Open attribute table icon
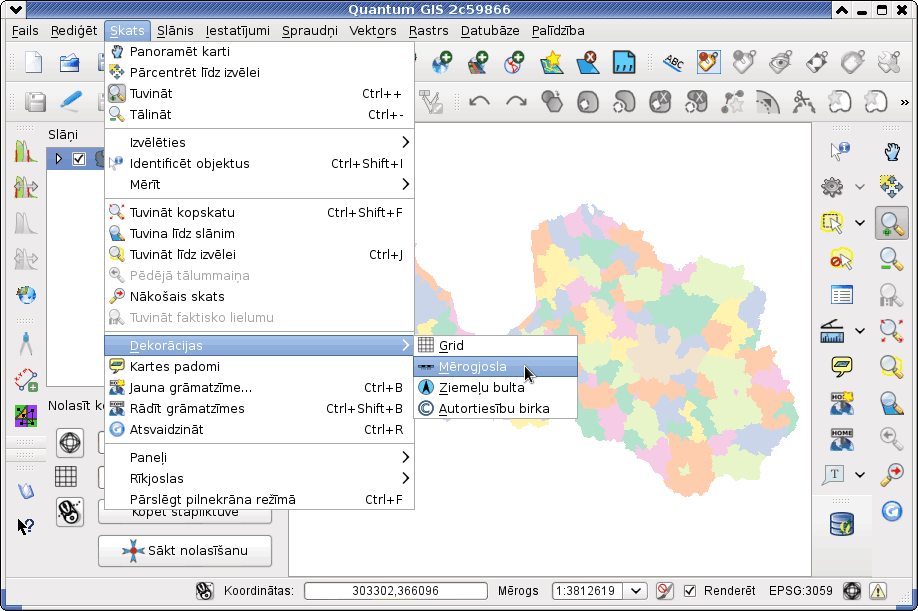Viewport: 918px width, 611px height. 841,295
